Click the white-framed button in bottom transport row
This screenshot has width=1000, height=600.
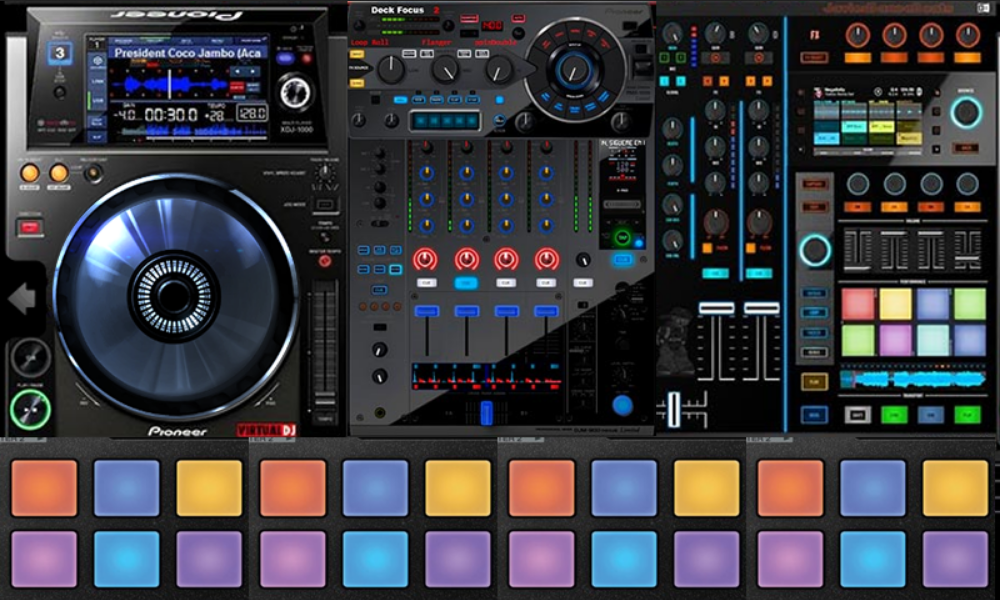click(857, 415)
